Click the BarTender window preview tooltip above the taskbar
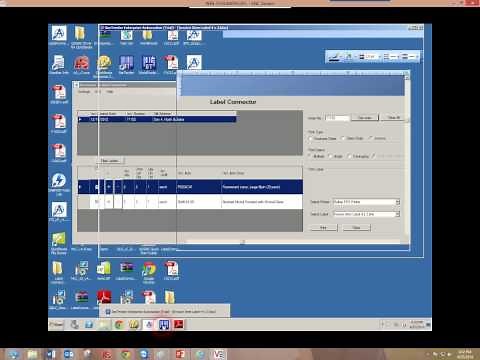 pos(165,312)
